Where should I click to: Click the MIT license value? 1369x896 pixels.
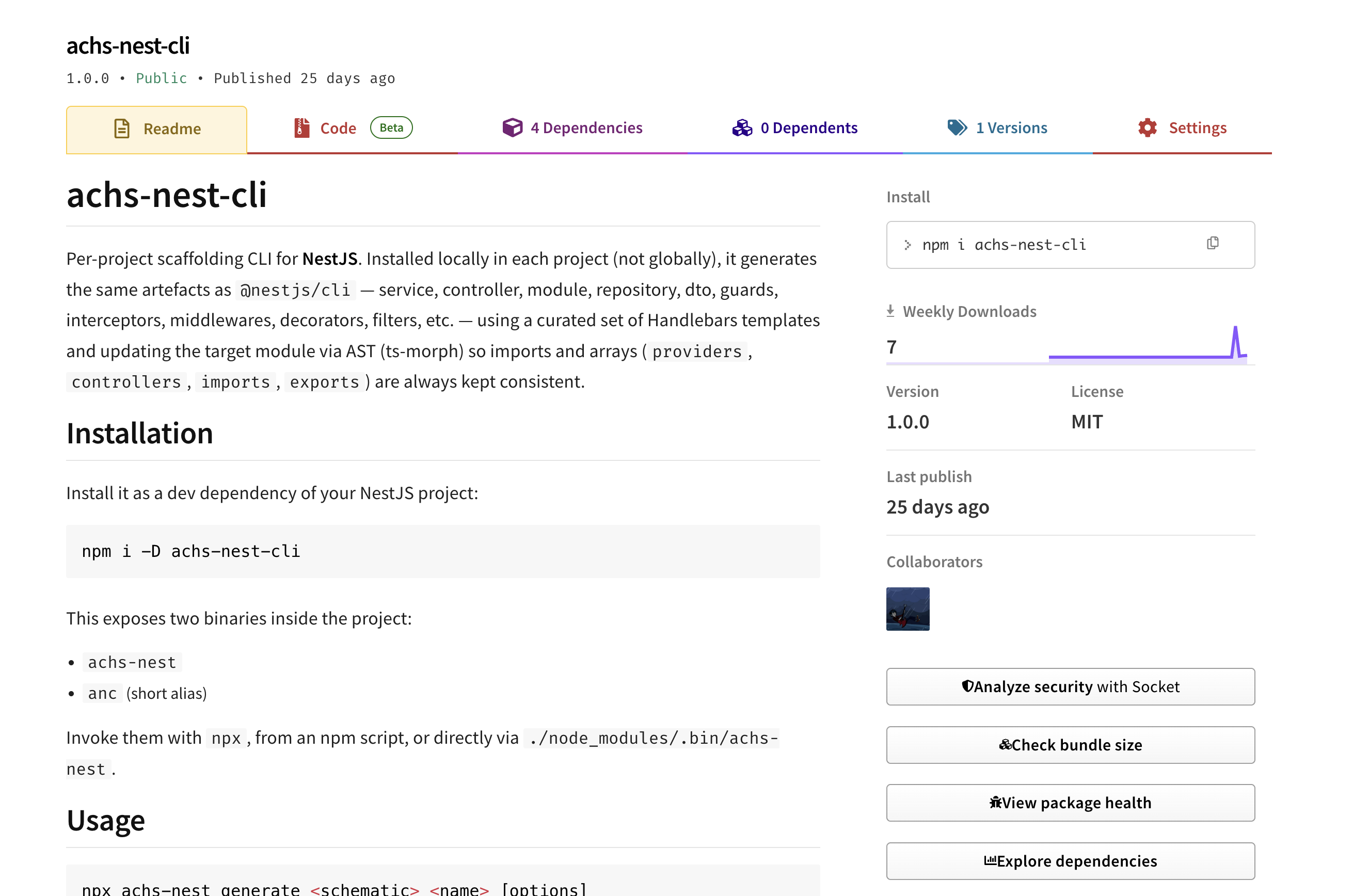pyautogui.click(x=1087, y=422)
